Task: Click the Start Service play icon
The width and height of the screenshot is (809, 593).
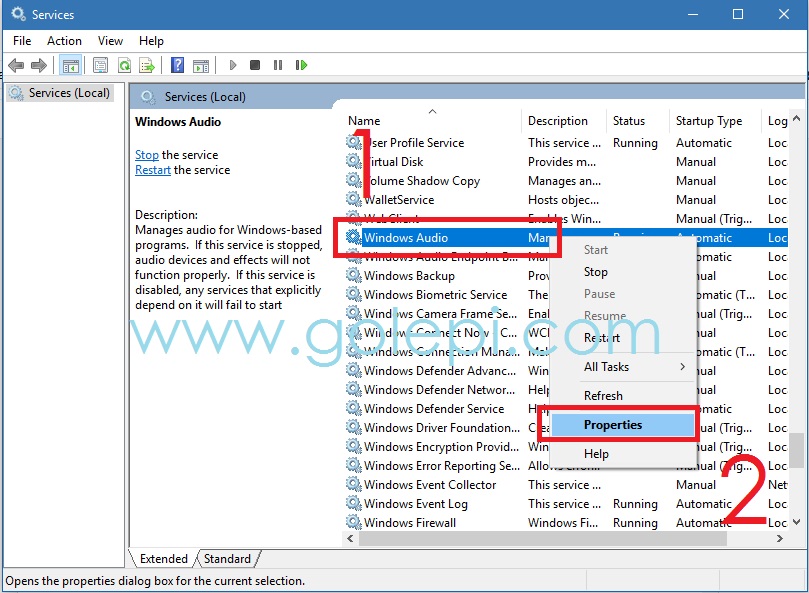Action: click(x=233, y=65)
